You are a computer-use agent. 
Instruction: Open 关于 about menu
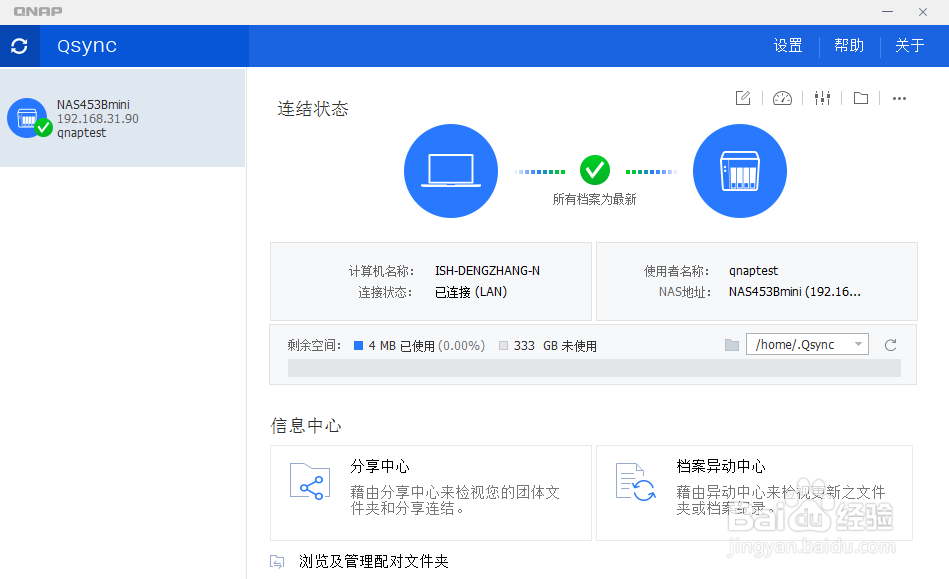910,46
